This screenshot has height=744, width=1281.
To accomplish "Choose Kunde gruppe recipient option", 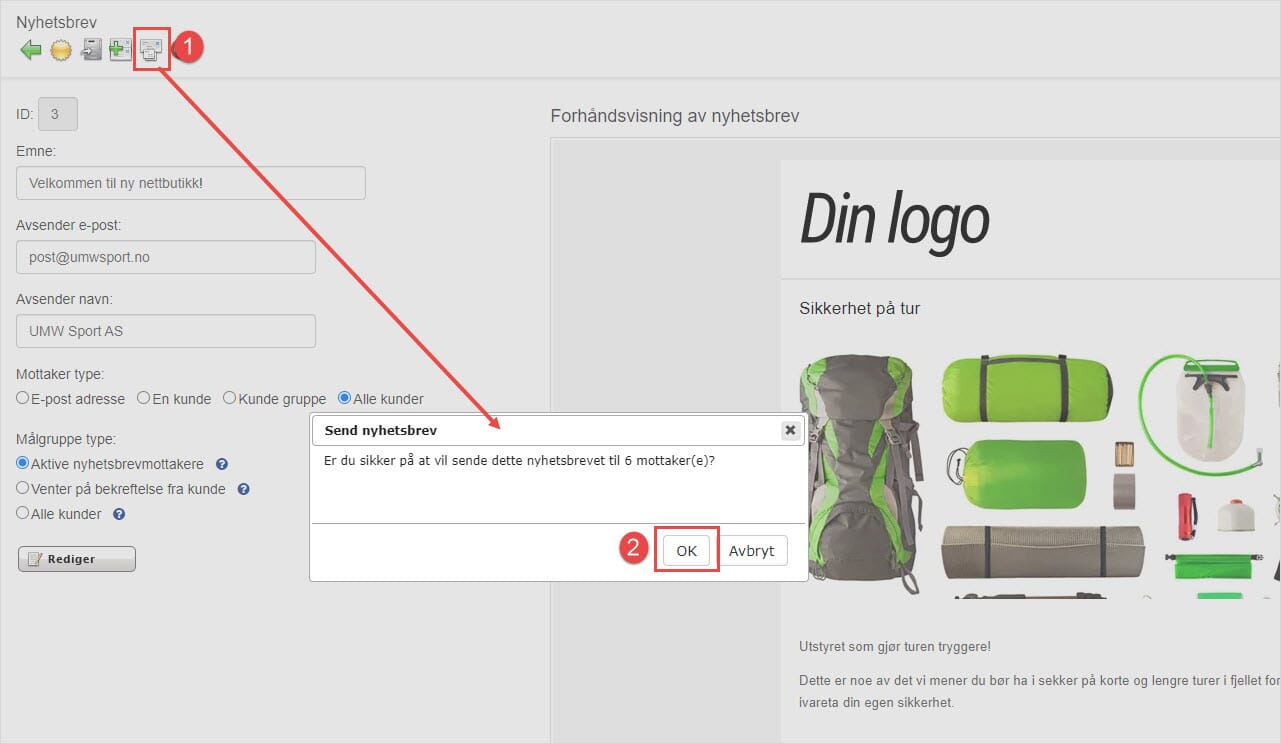I will (x=229, y=398).
